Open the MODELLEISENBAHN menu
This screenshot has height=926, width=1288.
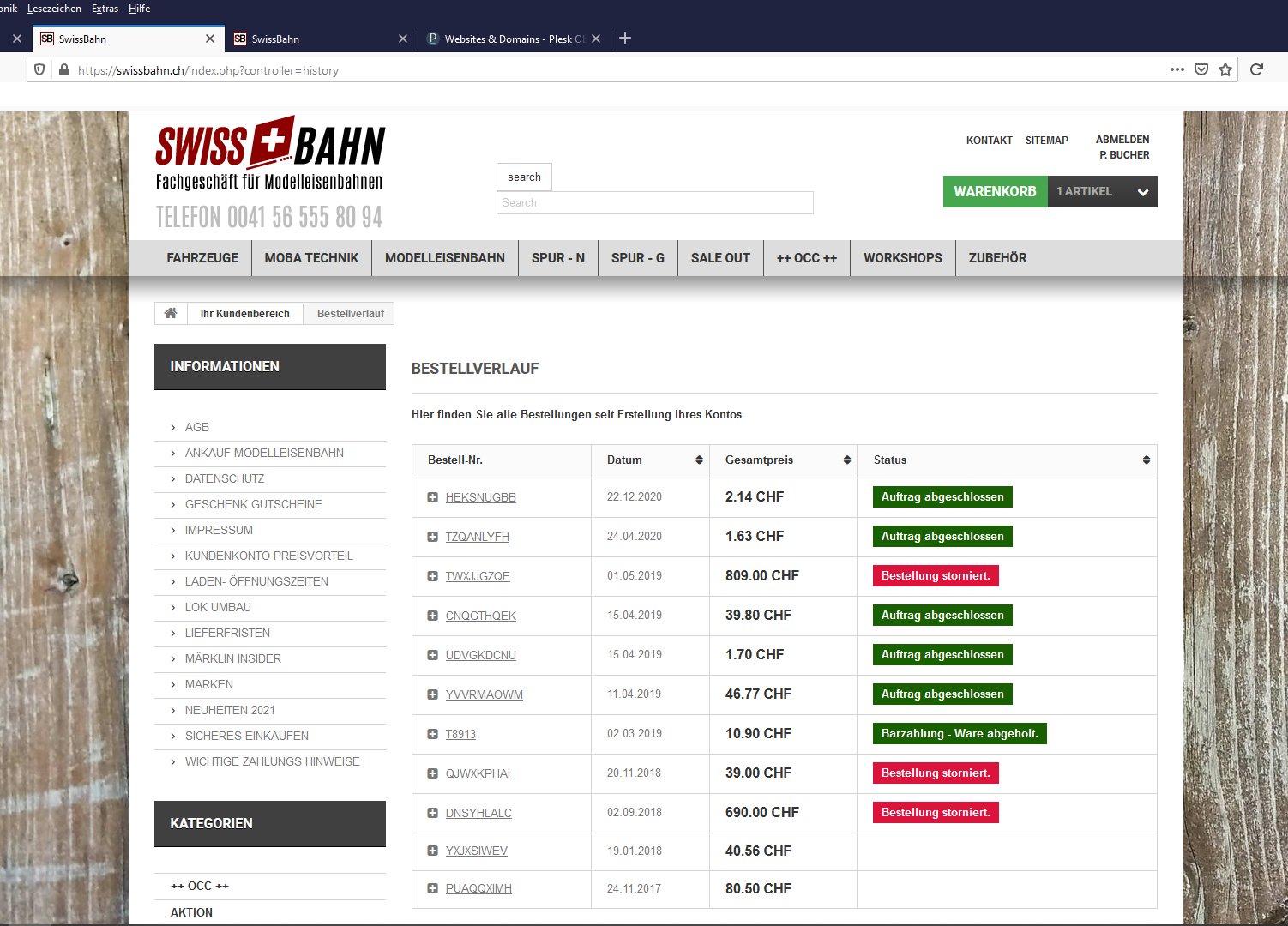pyautogui.click(x=445, y=258)
